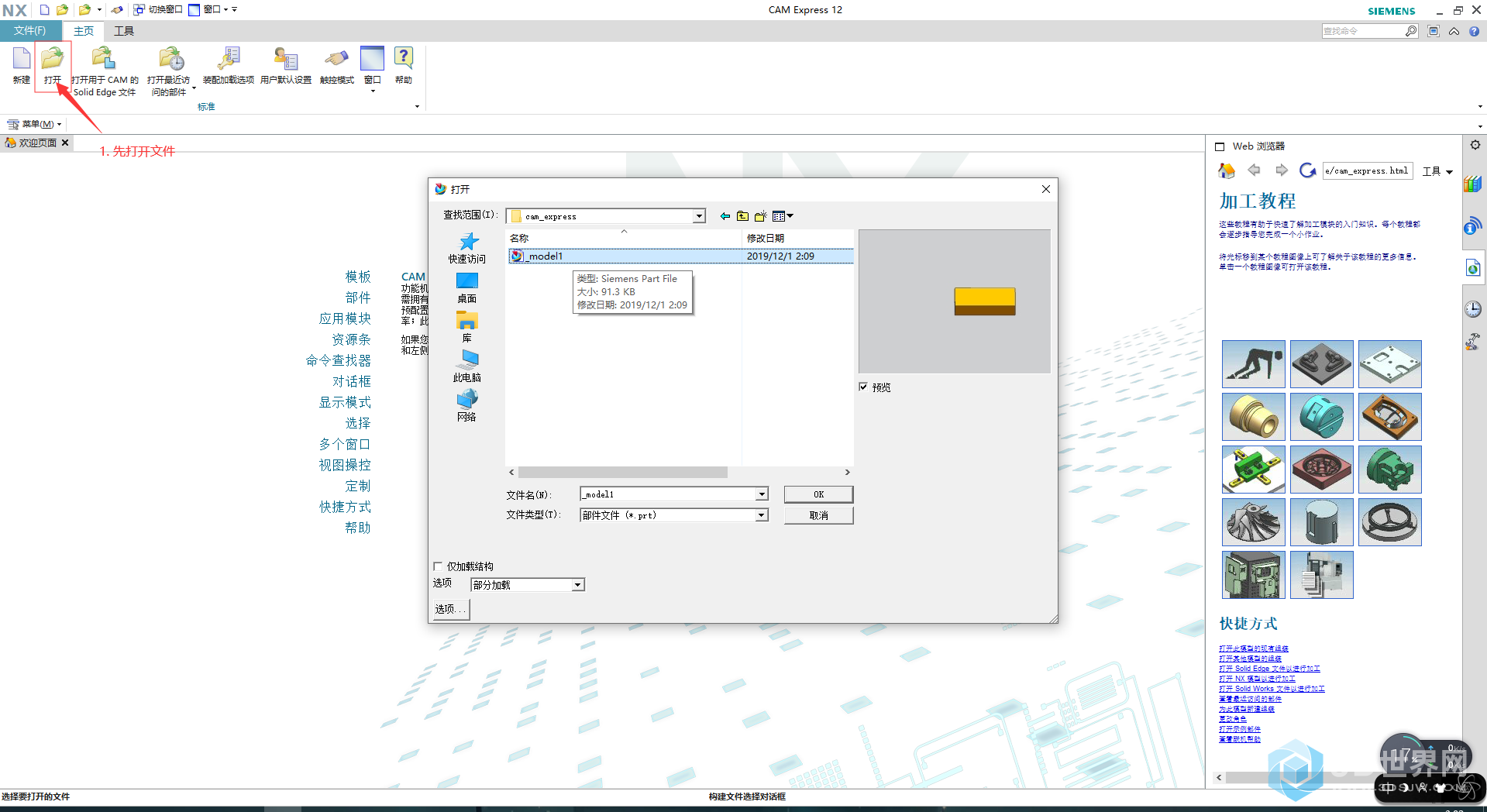
Task: Click the command finder search icon
Action: pos(1411,31)
